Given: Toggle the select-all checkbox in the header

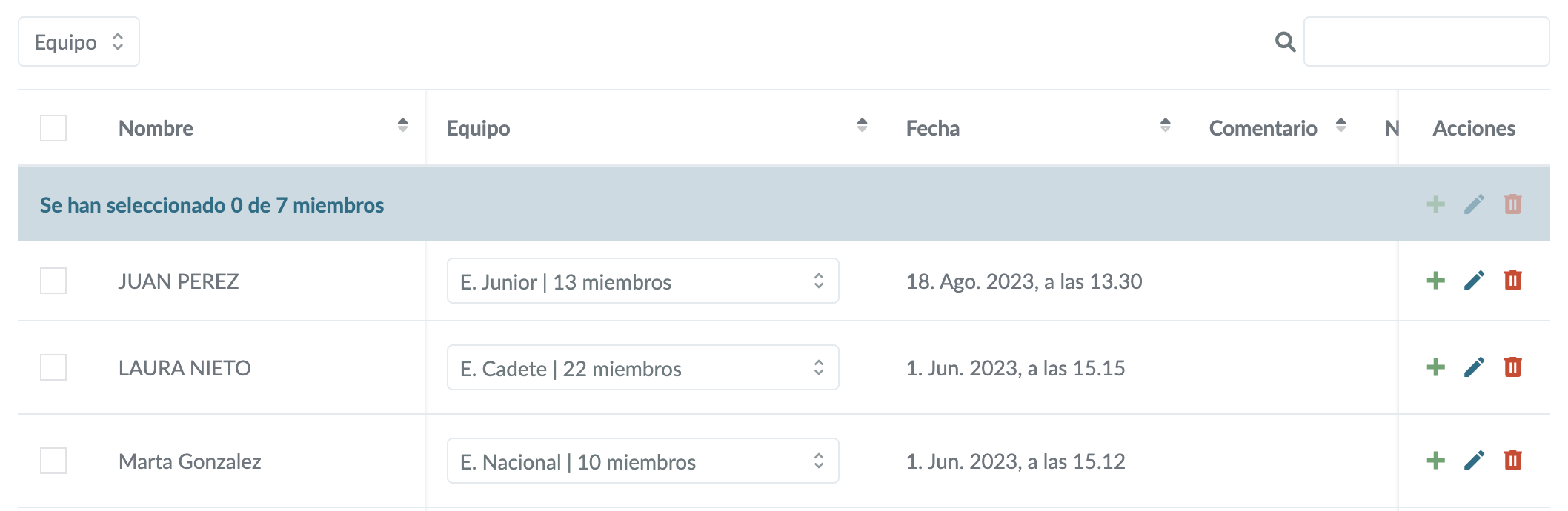Looking at the screenshot, I should point(53,128).
